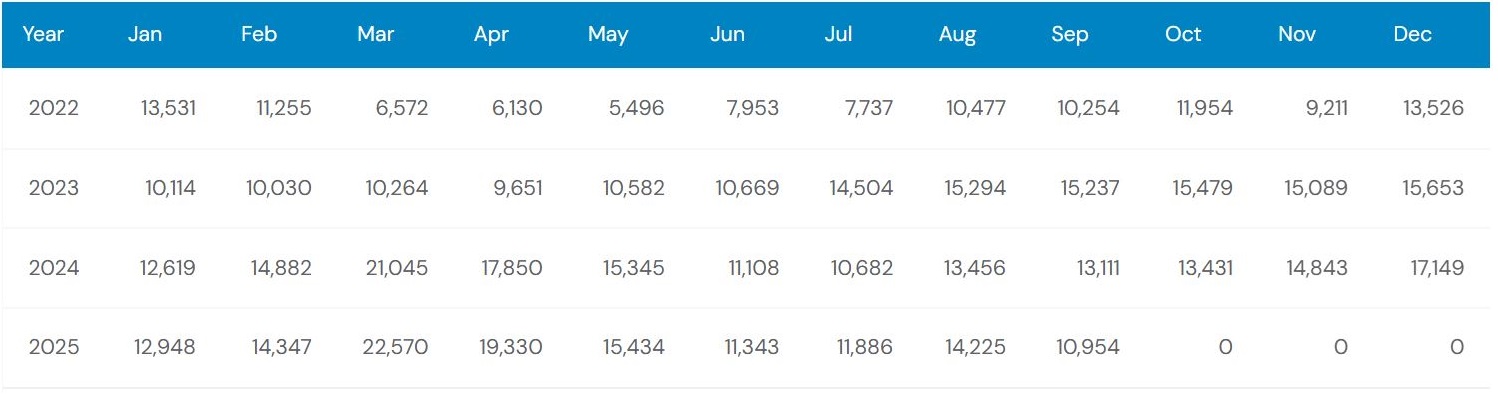Click the 2024 row label
This screenshot has width=1498, height=394.
pos(54,268)
